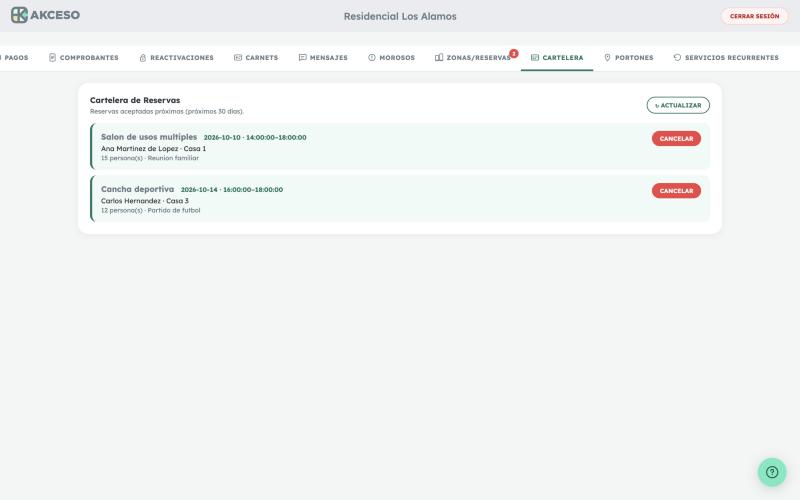
Task: Go to the Servicios Recurrentes tab
Action: (x=726, y=58)
